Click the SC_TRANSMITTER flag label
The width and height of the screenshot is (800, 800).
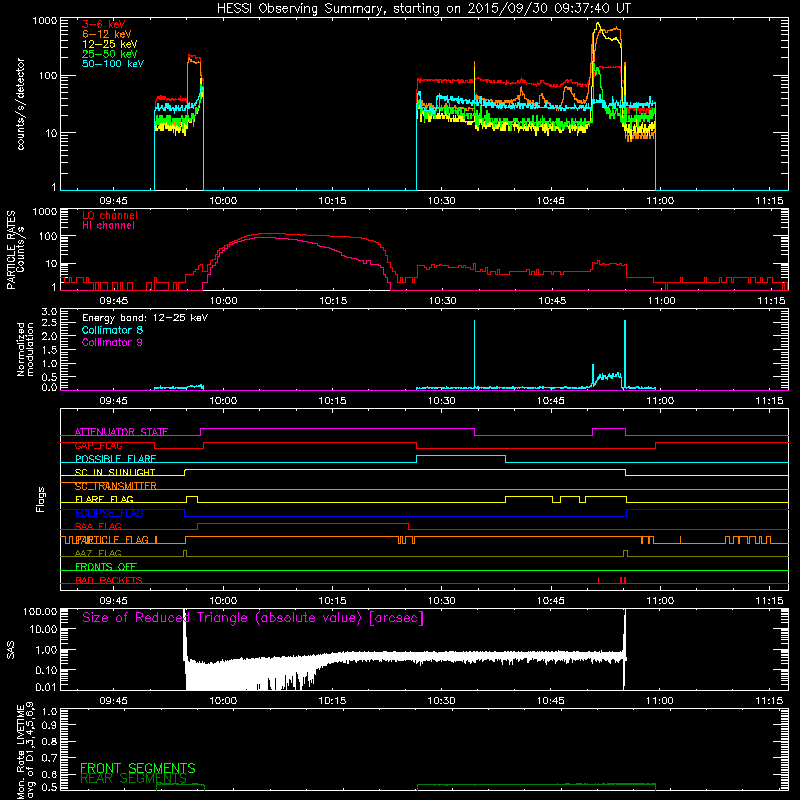[115, 486]
